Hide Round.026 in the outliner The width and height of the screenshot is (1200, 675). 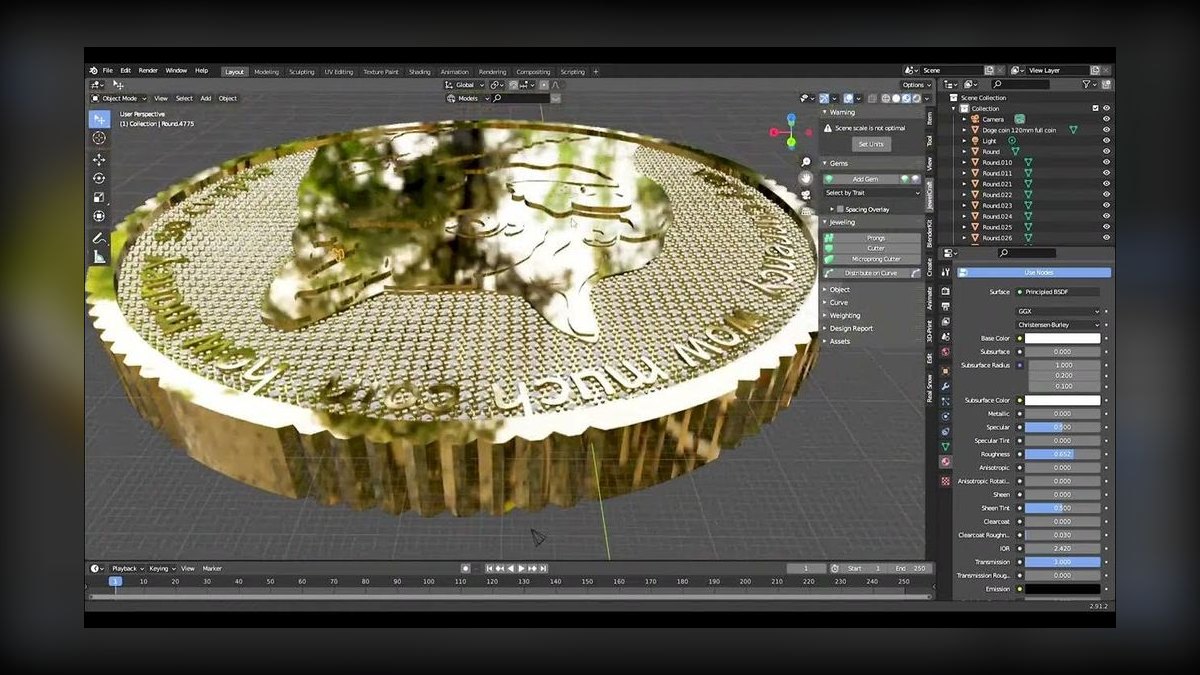click(x=1106, y=238)
